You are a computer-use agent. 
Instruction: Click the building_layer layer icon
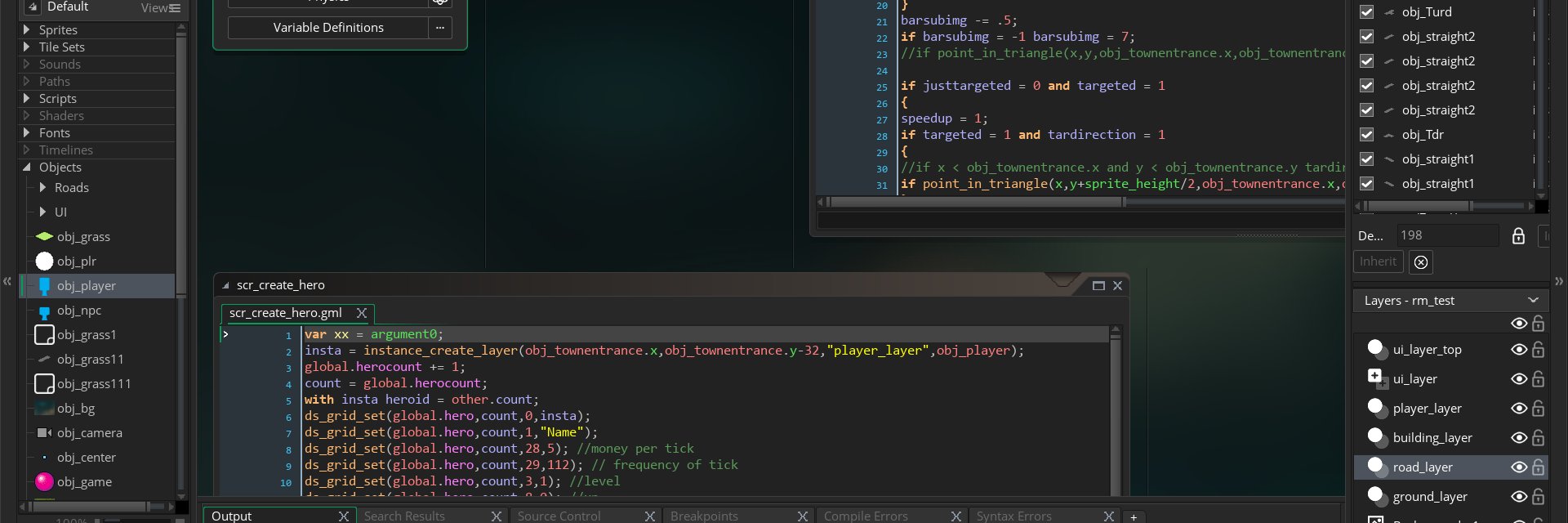click(x=1377, y=437)
